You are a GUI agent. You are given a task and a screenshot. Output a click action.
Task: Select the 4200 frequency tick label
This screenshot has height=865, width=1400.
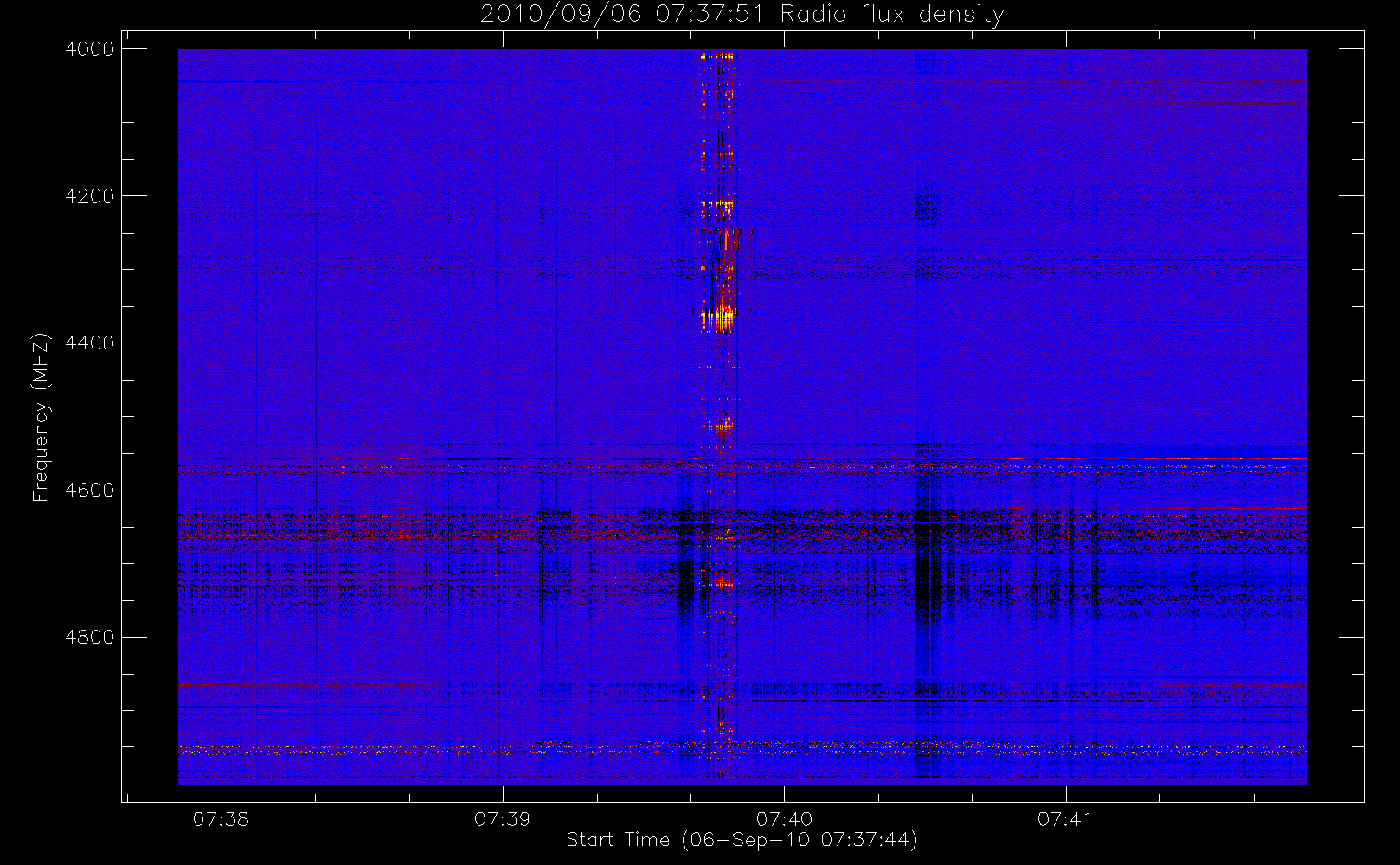coord(90,196)
